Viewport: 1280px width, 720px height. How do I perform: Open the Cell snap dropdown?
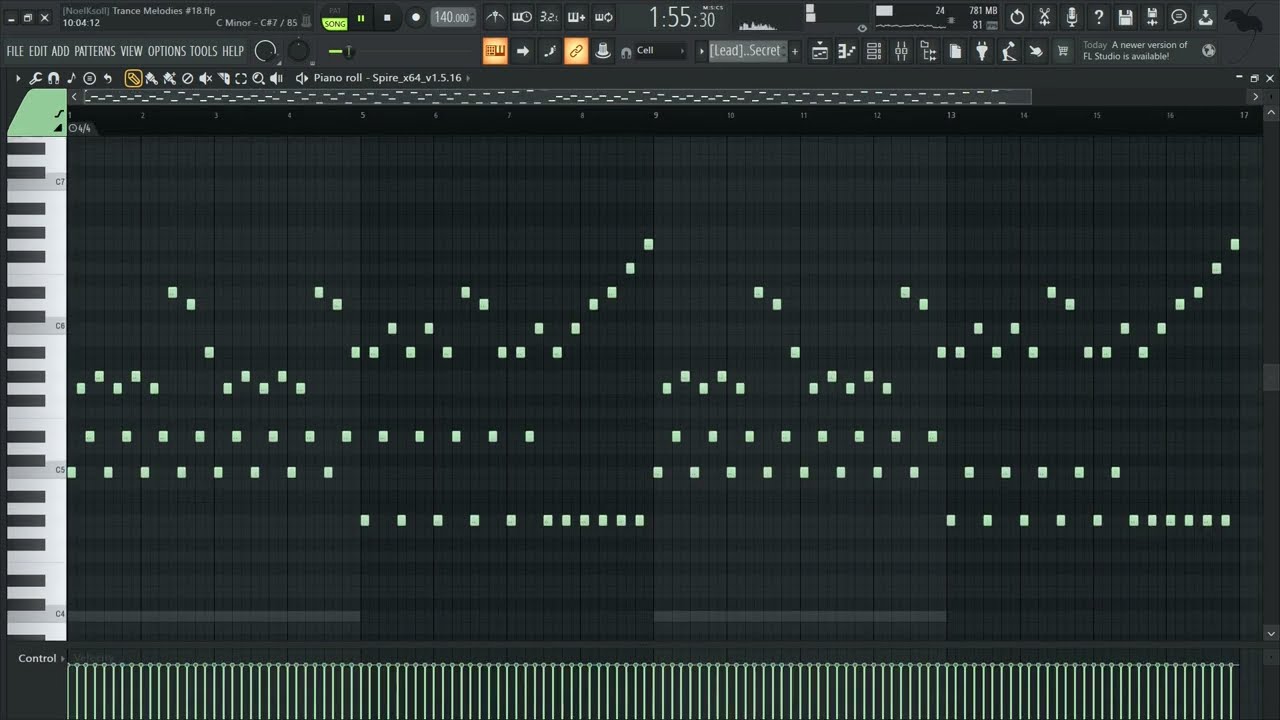(660, 51)
